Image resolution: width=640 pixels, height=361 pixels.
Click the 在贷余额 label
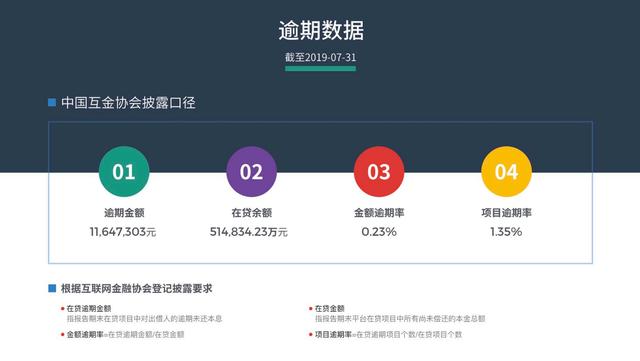click(251, 213)
